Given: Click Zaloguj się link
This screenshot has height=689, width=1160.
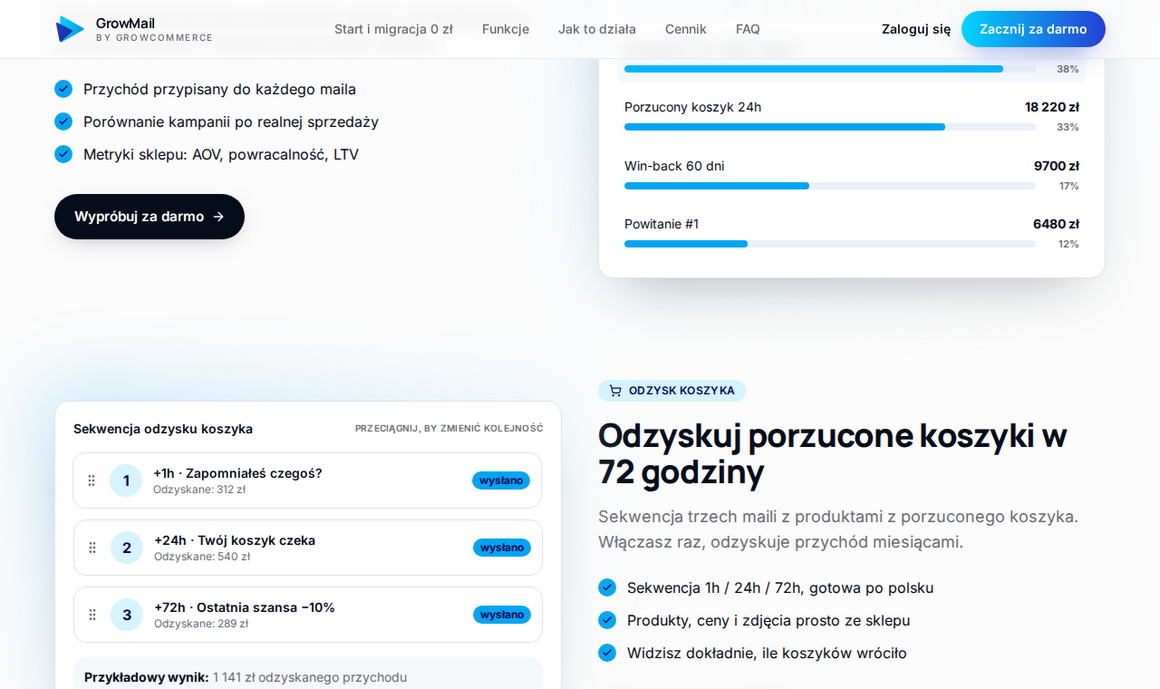Looking at the screenshot, I should (916, 29).
